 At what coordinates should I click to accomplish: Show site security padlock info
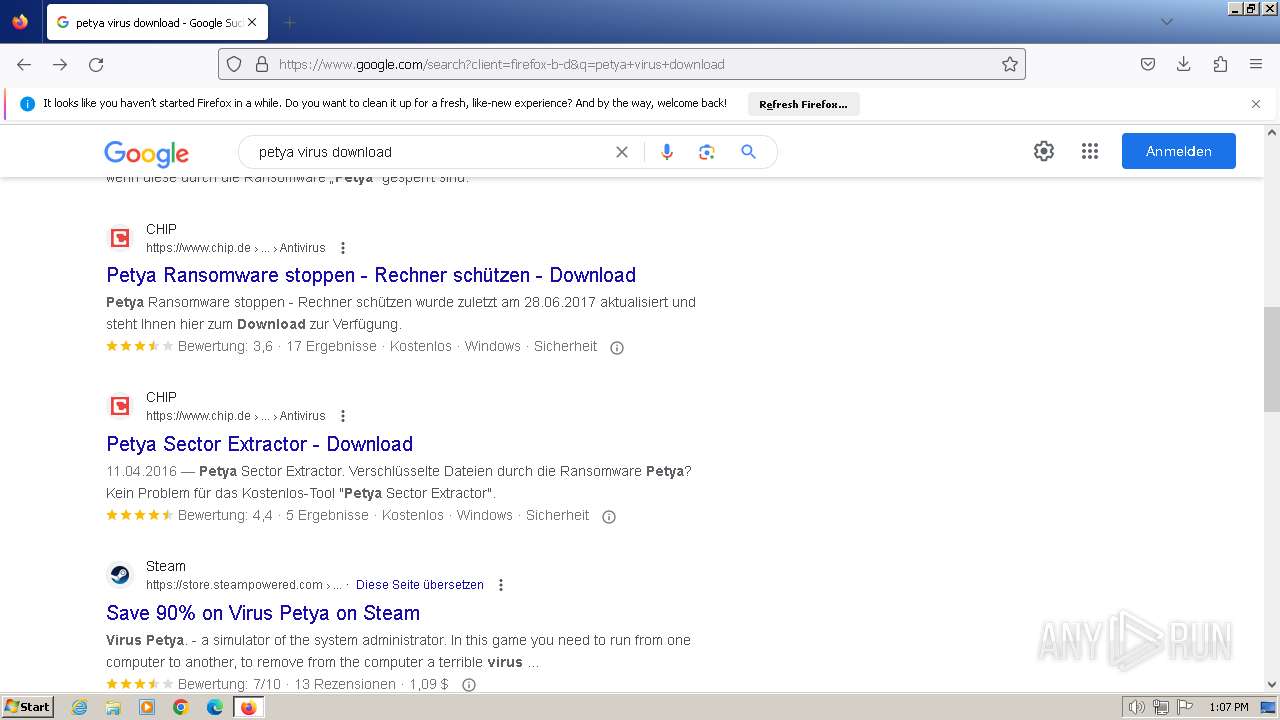(262, 64)
